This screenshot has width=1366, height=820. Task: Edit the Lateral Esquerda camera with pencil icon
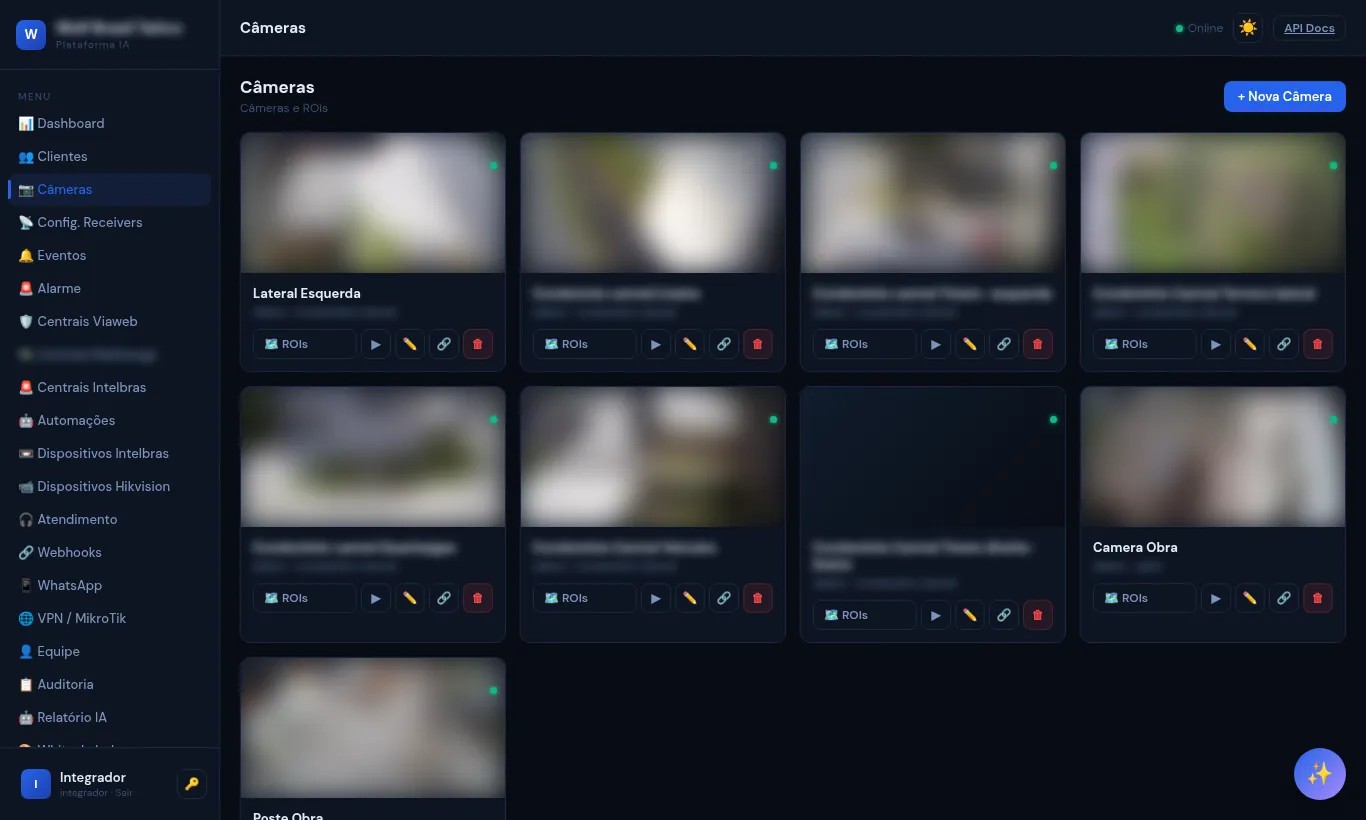[x=410, y=344]
